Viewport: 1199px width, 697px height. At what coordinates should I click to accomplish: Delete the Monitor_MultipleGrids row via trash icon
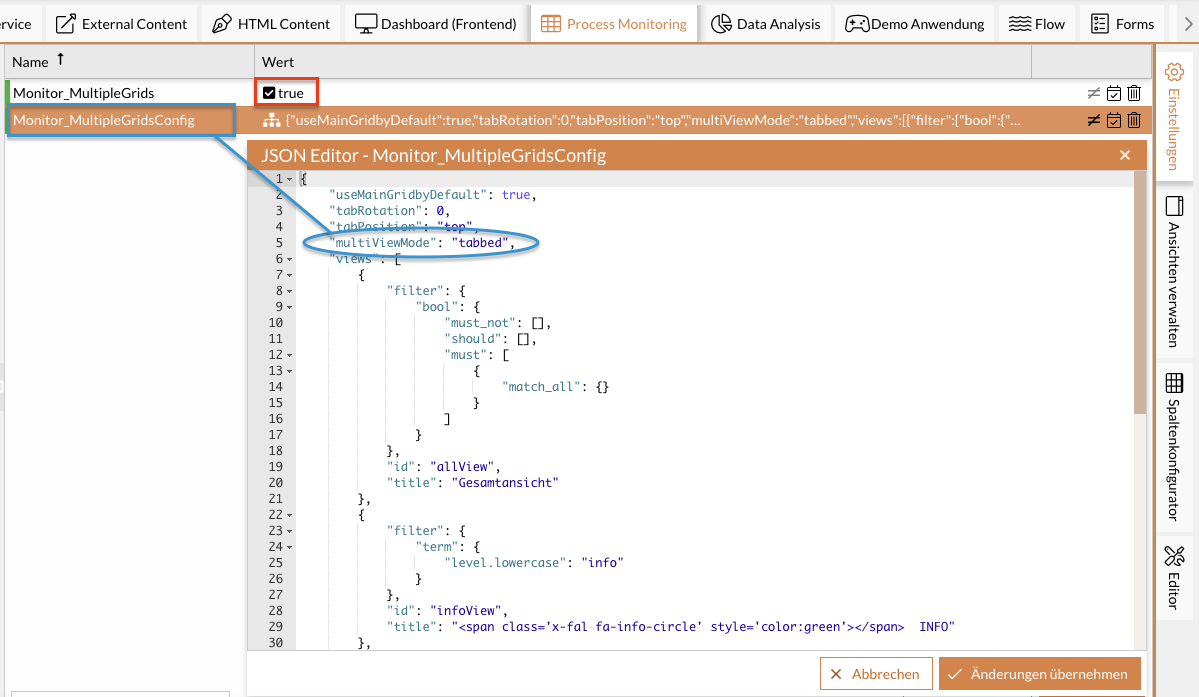[1134, 93]
